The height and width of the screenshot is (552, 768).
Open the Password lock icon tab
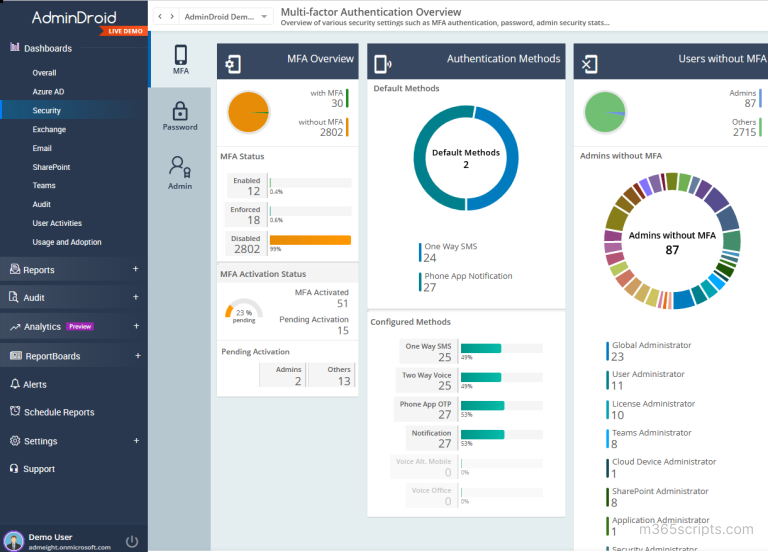coord(180,116)
